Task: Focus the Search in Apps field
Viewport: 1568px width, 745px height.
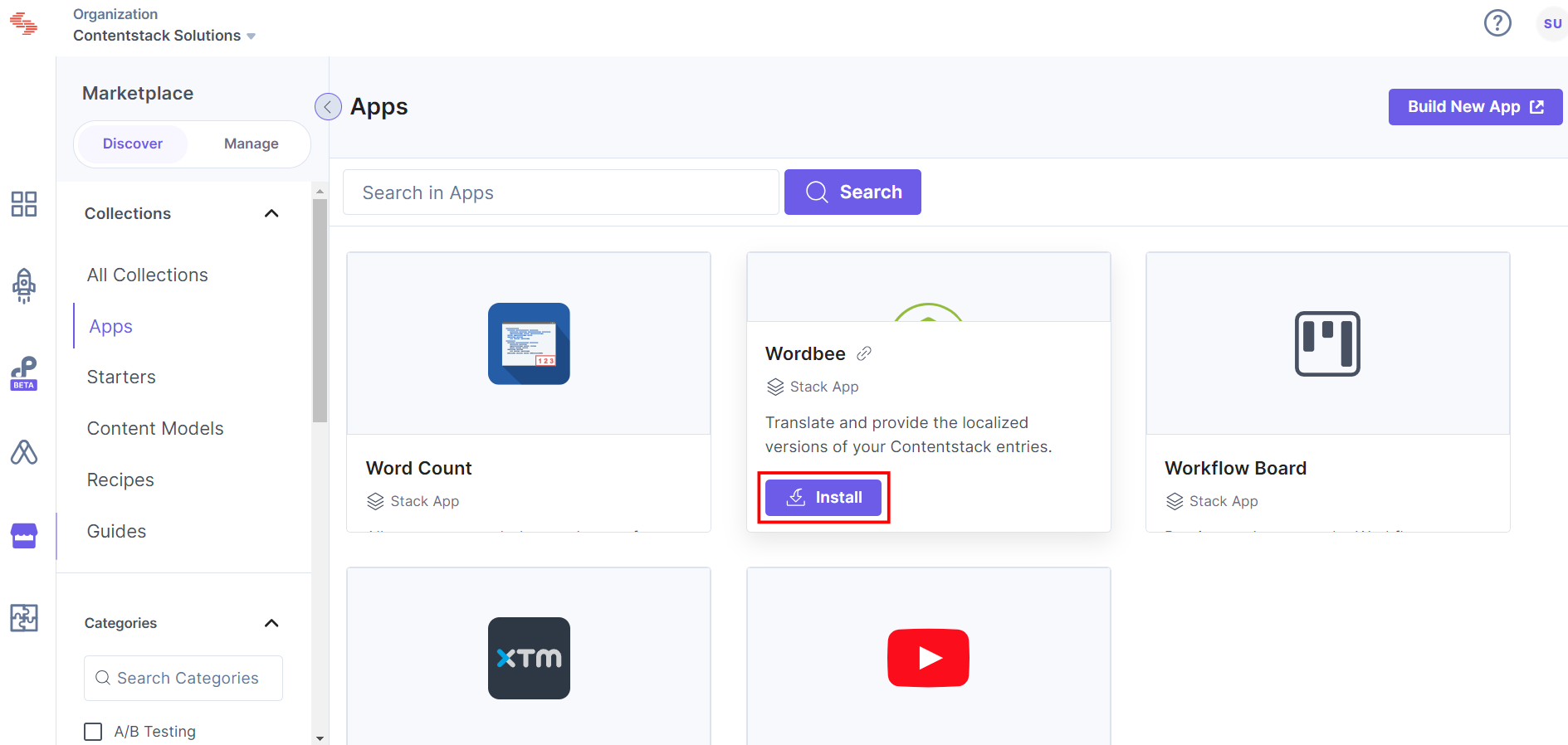Action: [x=561, y=192]
